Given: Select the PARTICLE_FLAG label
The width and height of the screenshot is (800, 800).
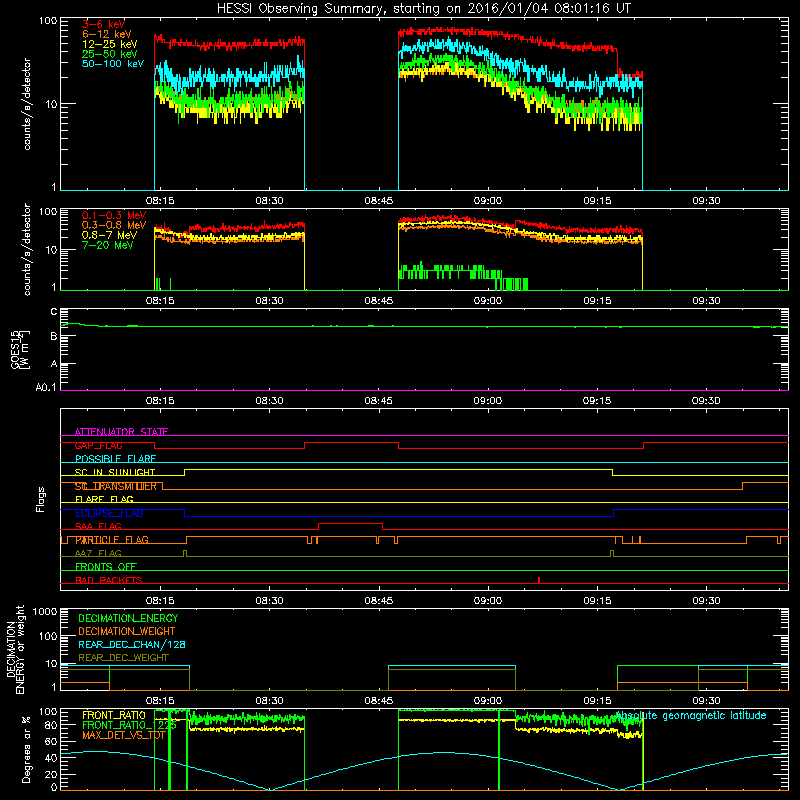Looking at the screenshot, I should click(112, 540).
